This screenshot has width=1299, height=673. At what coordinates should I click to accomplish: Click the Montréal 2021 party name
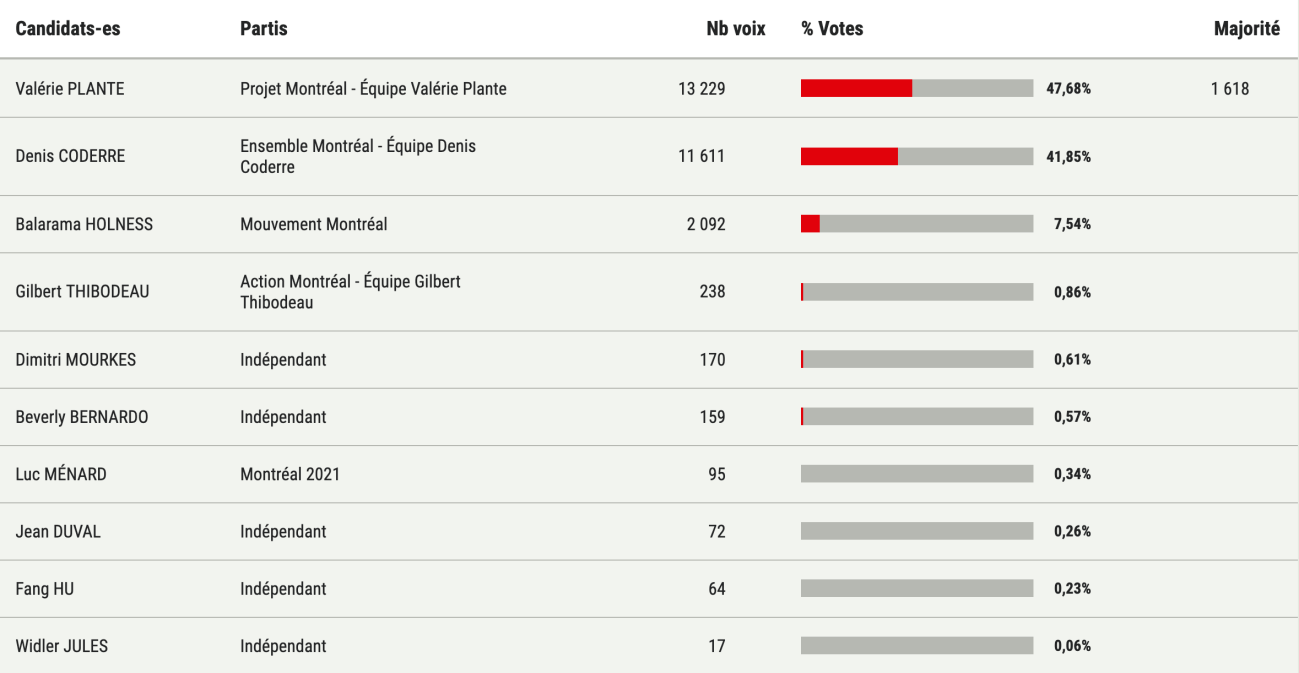pos(290,474)
